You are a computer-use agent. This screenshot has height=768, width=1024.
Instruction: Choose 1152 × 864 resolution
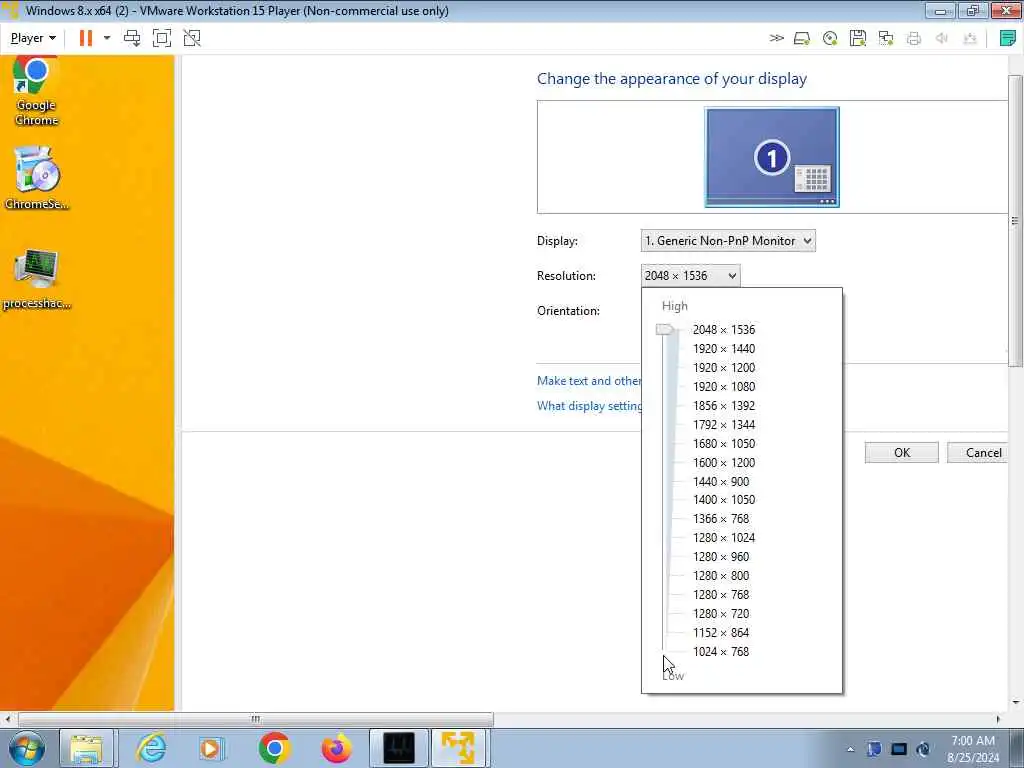point(721,632)
